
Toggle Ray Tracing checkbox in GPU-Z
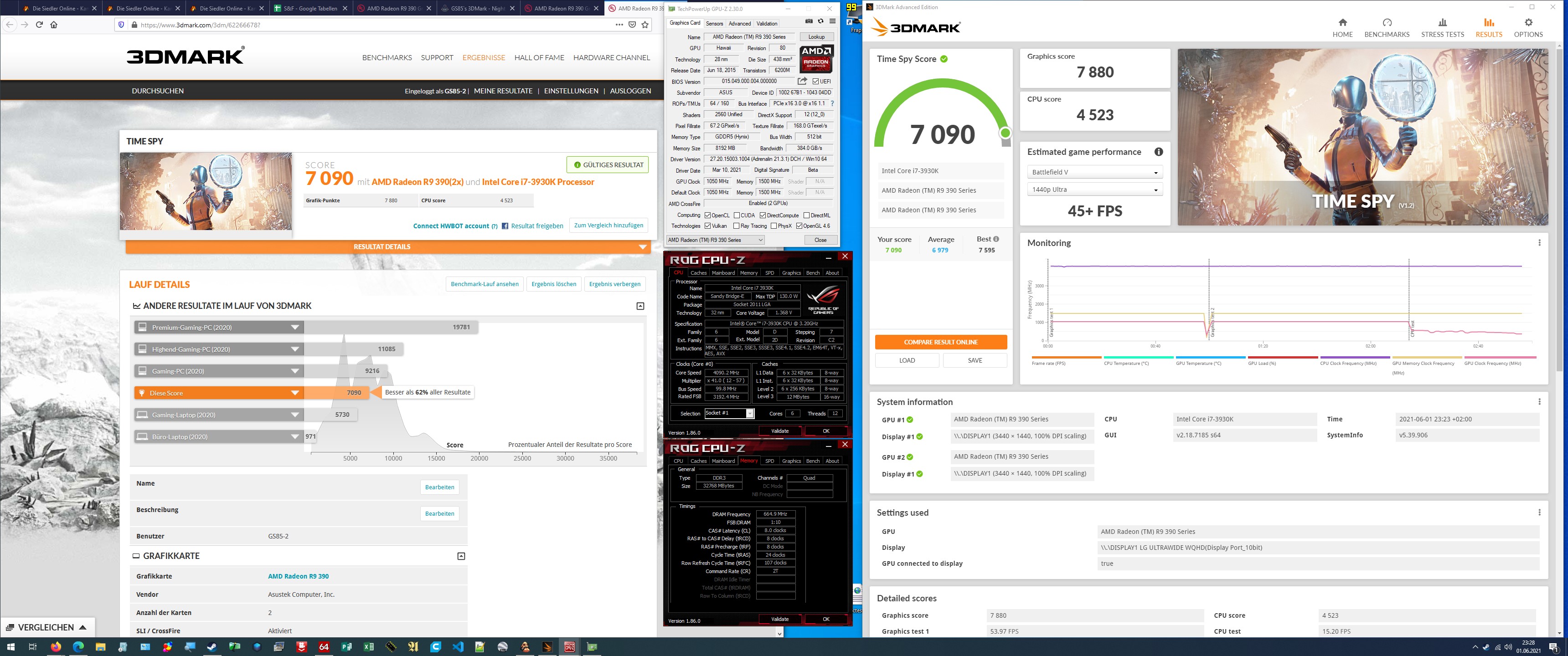tap(737, 226)
